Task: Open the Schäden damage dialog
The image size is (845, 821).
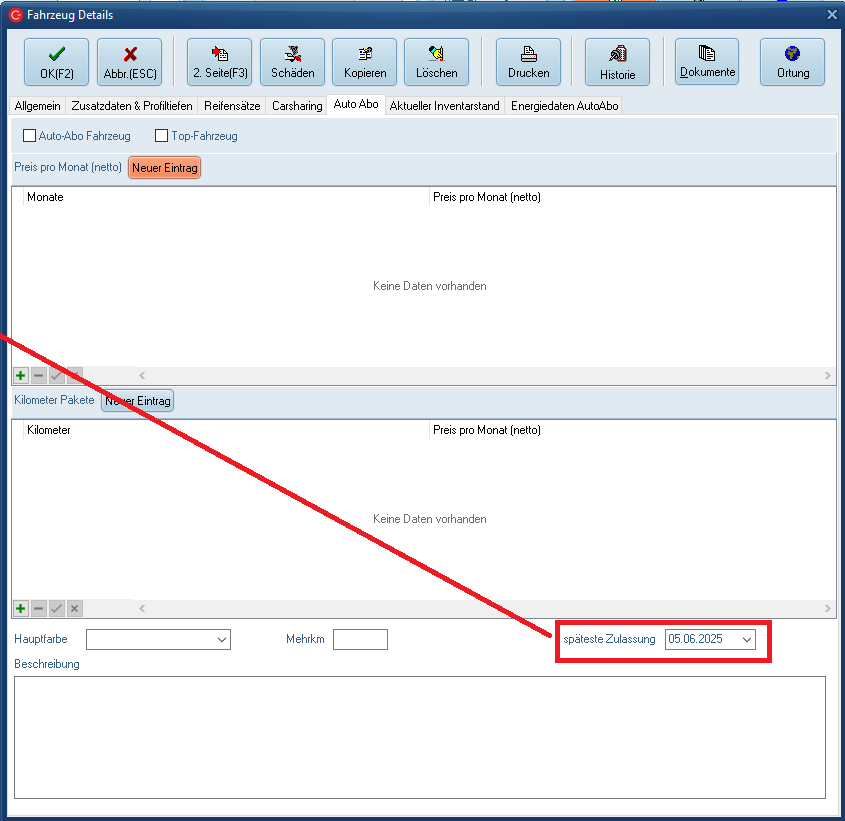Action: click(292, 62)
